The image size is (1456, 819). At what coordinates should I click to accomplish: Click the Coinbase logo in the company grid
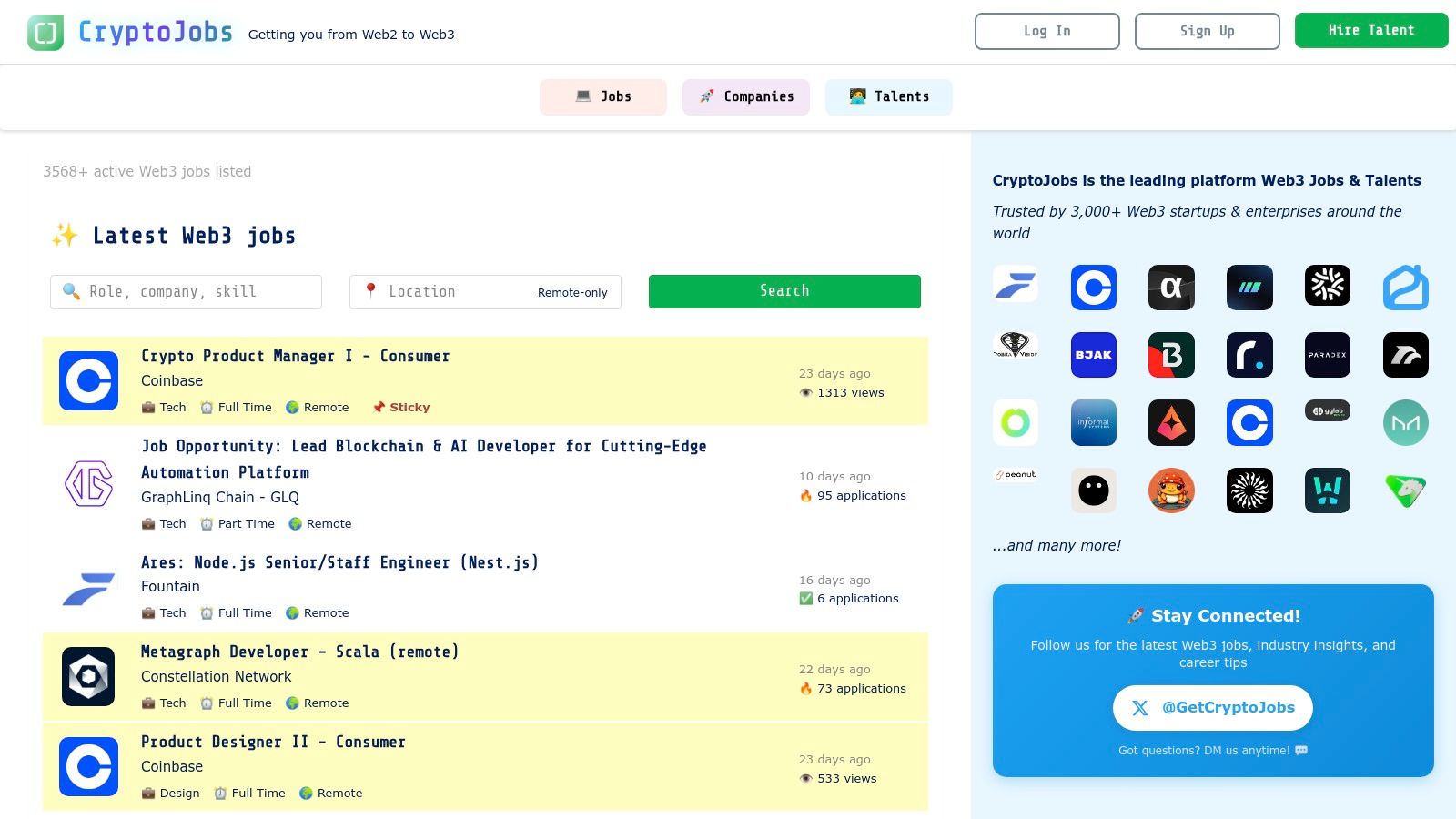[x=1094, y=287]
